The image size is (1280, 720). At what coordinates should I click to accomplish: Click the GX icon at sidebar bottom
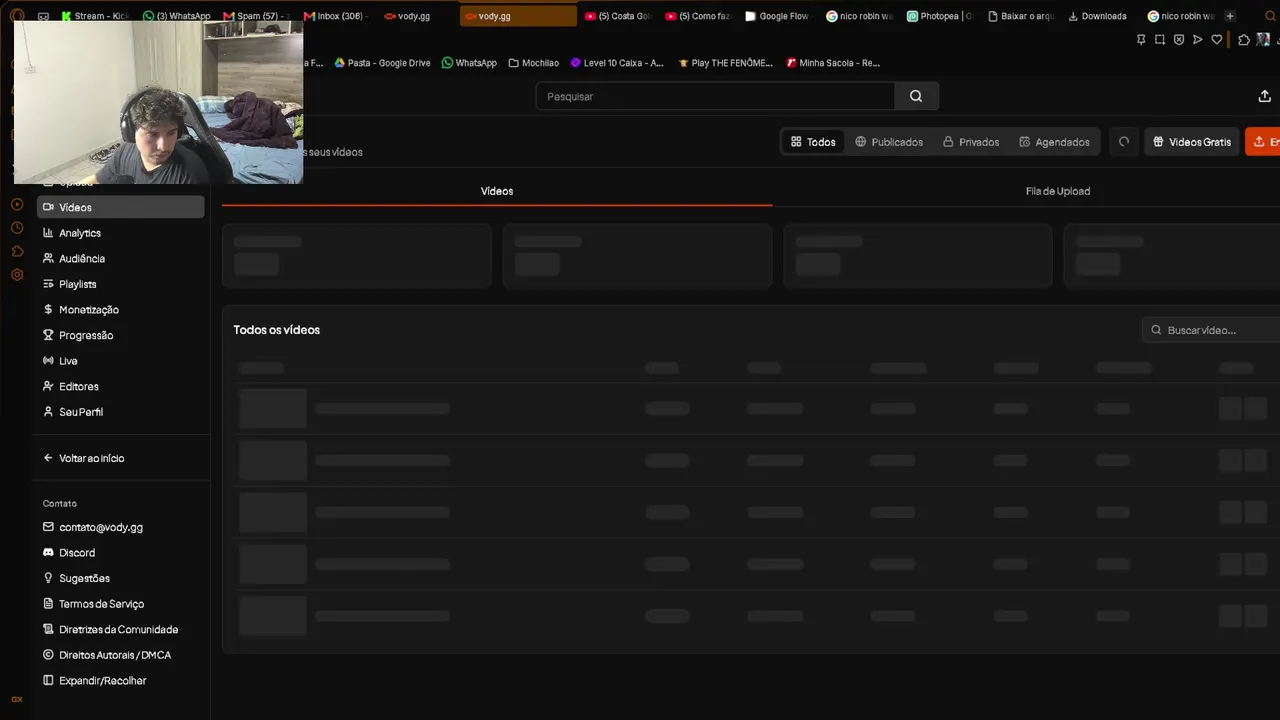pyautogui.click(x=17, y=699)
